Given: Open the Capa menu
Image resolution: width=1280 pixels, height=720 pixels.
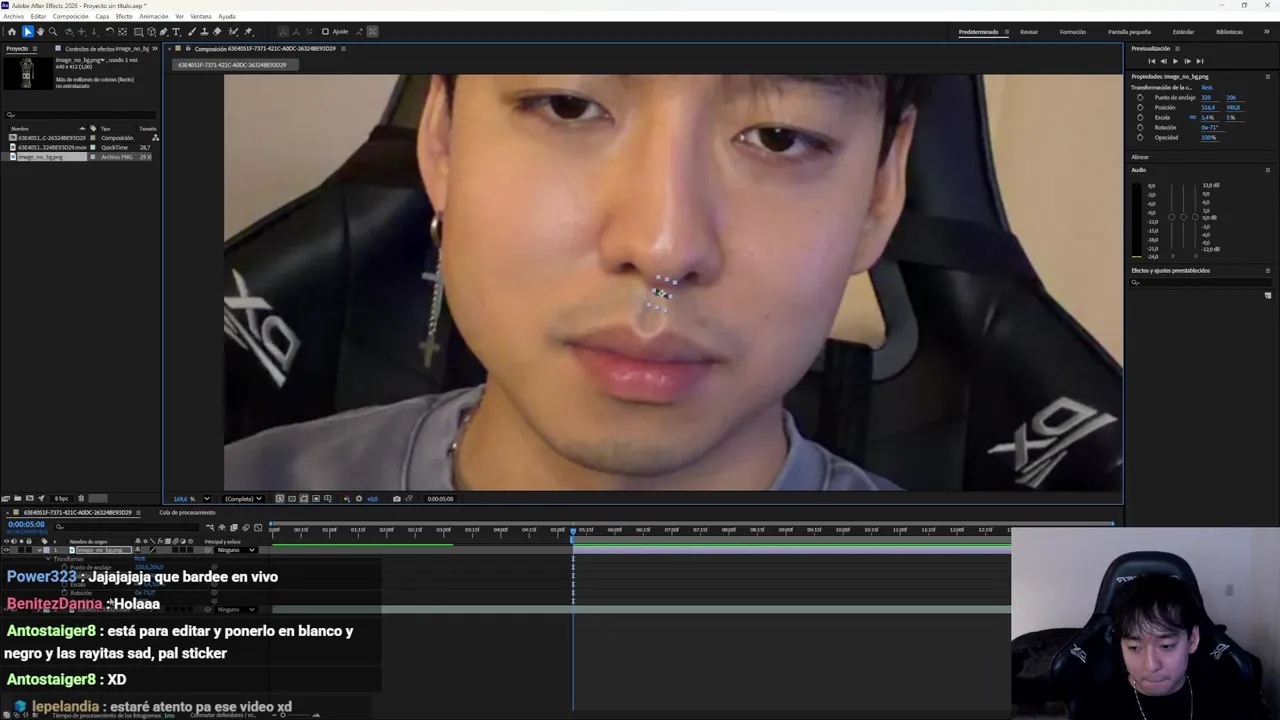Looking at the screenshot, I should pos(102,16).
